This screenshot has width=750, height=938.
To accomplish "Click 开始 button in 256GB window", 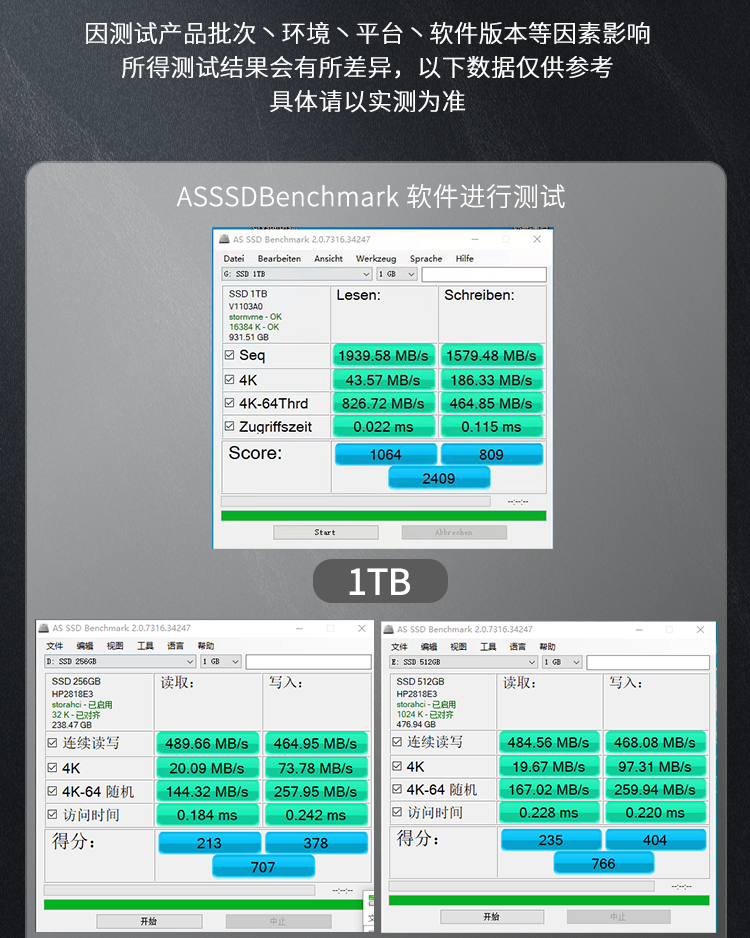I will click(149, 921).
